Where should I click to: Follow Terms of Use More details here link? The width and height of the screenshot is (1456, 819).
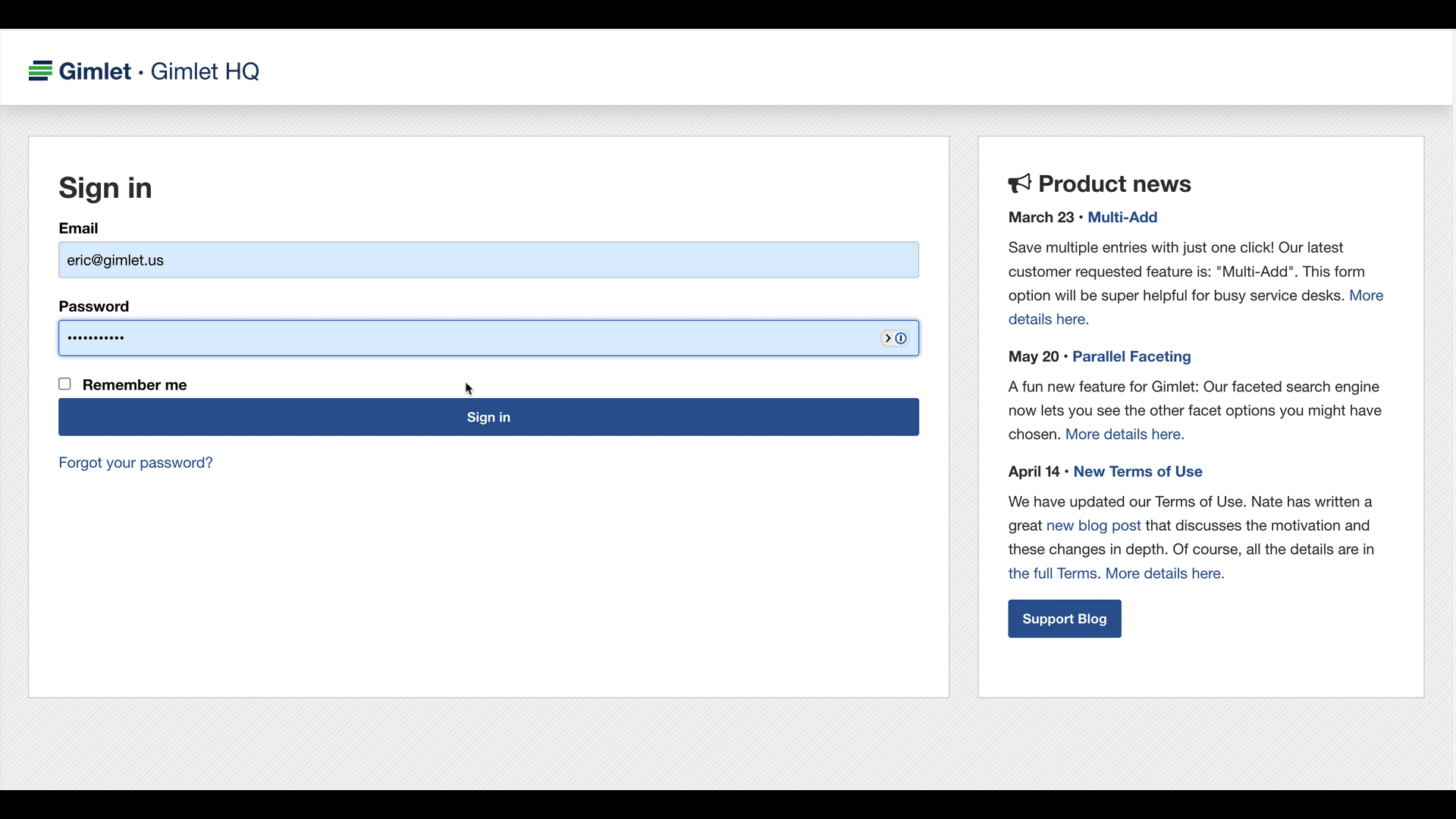coord(1165,573)
